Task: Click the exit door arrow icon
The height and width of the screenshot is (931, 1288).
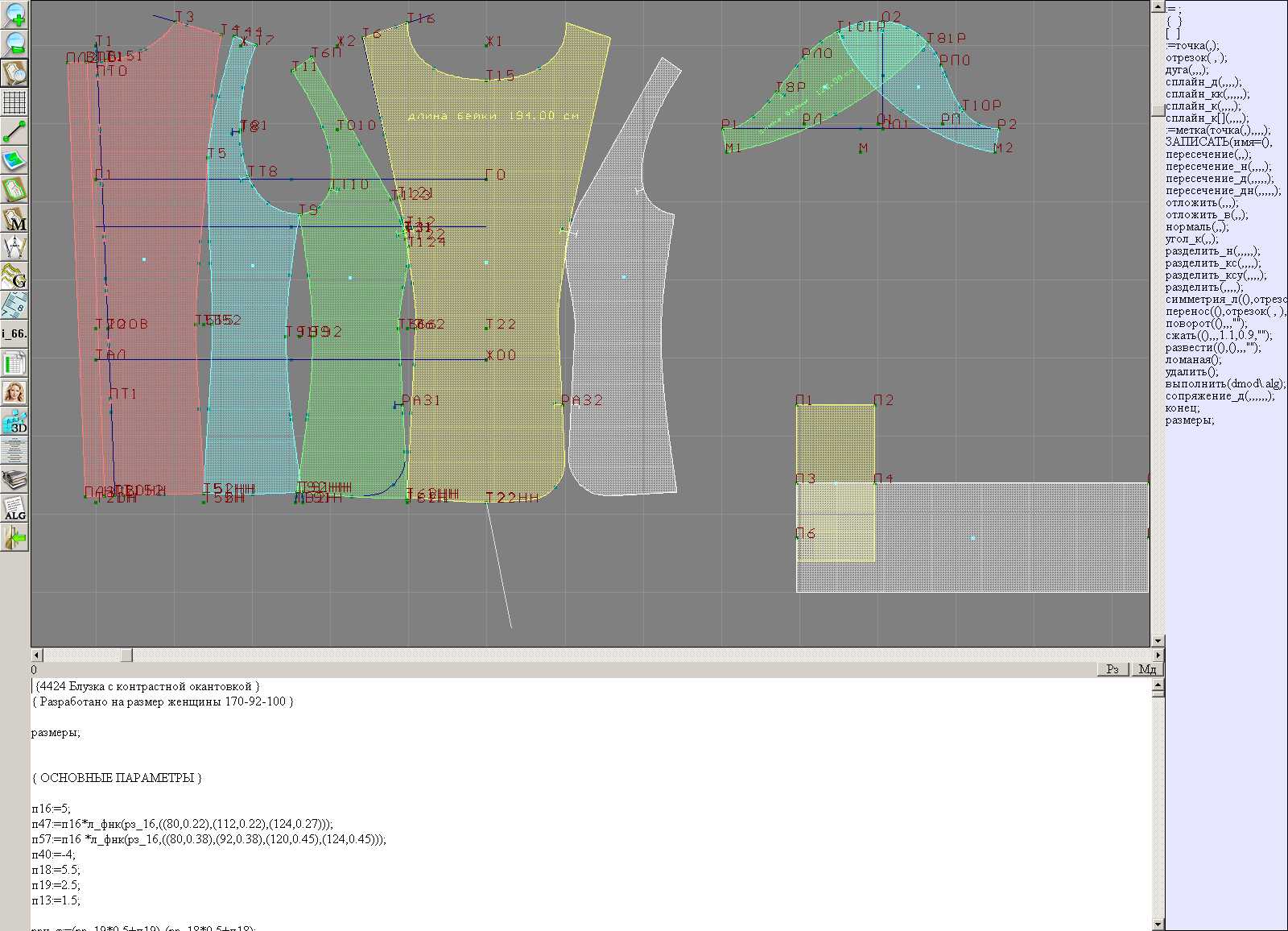Action: tap(14, 537)
